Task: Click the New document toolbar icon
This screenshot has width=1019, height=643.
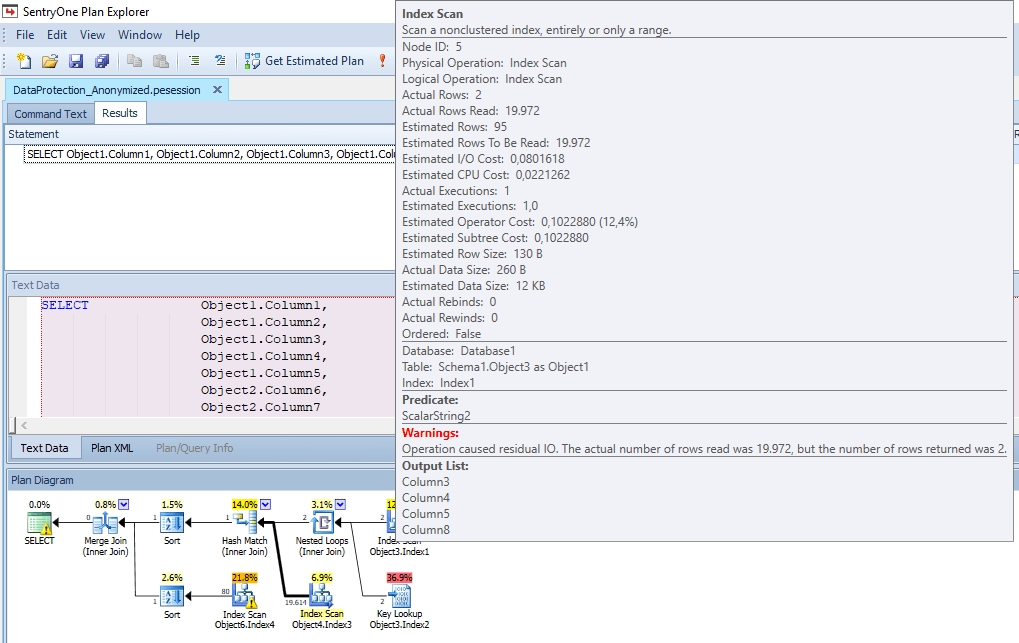Action: pyautogui.click(x=24, y=61)
